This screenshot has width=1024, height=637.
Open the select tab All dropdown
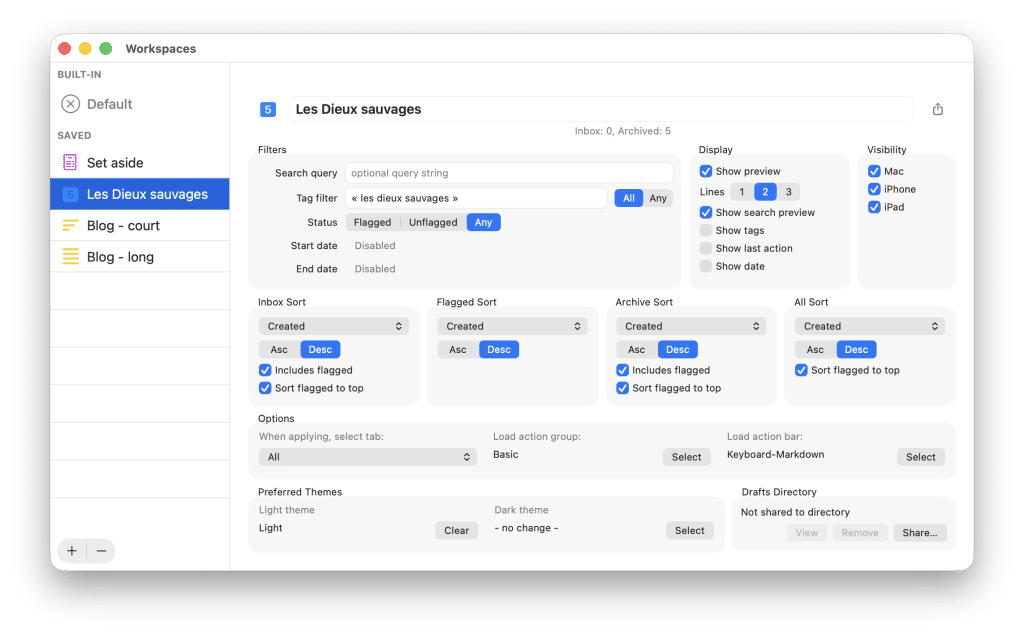(368, 457)
